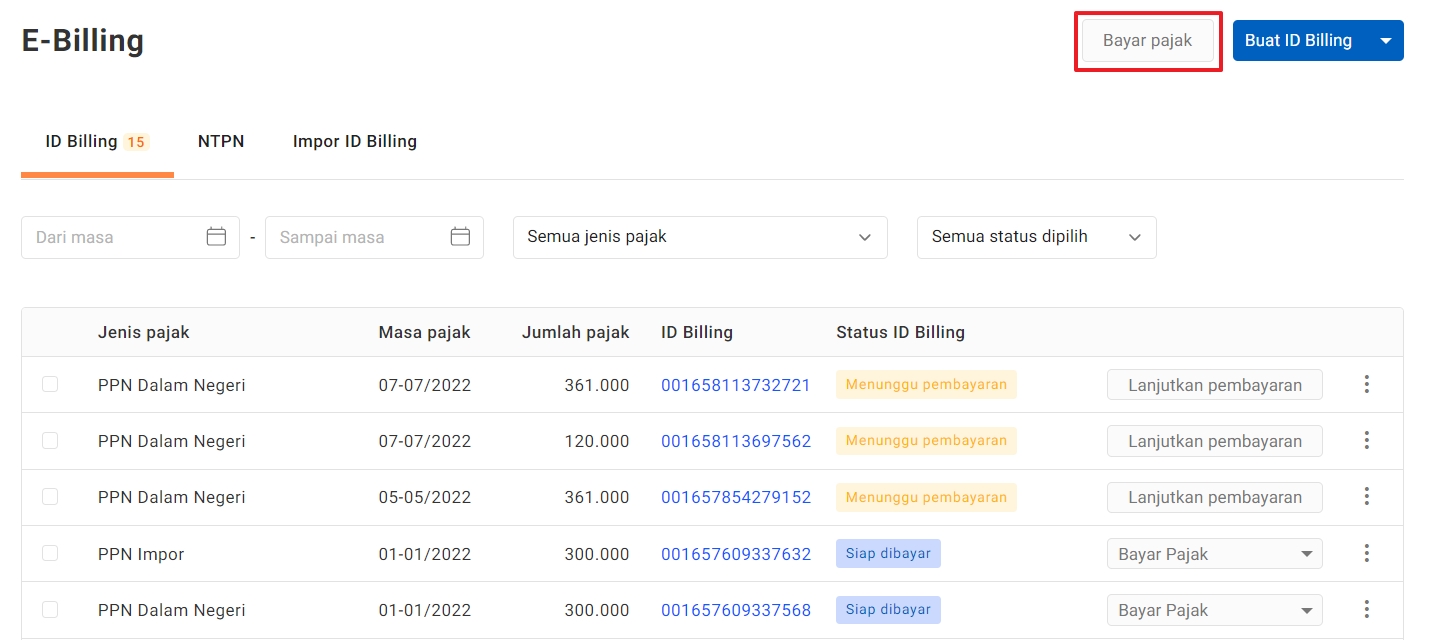
Task: Open three-dot menu for PPN Impor row
Action: (x=1366, y=554)
